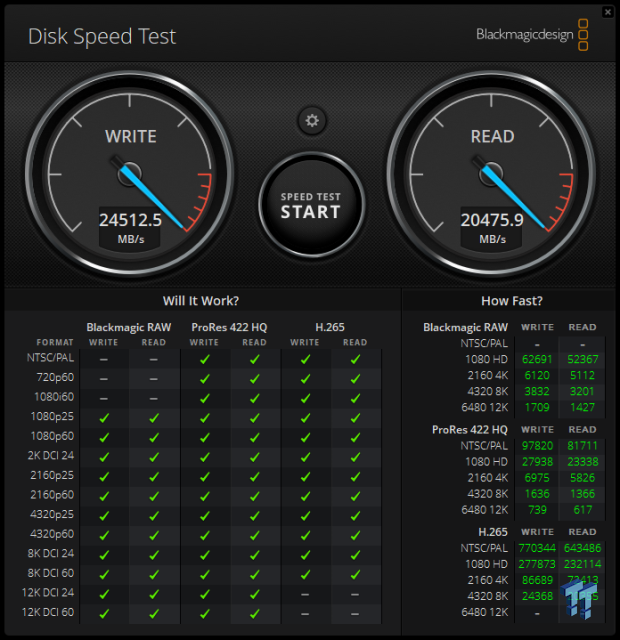Click 1080p25 Blackmagic RAW write checkmark
This screenshot has width=620, height=640.
coord(104,418)
